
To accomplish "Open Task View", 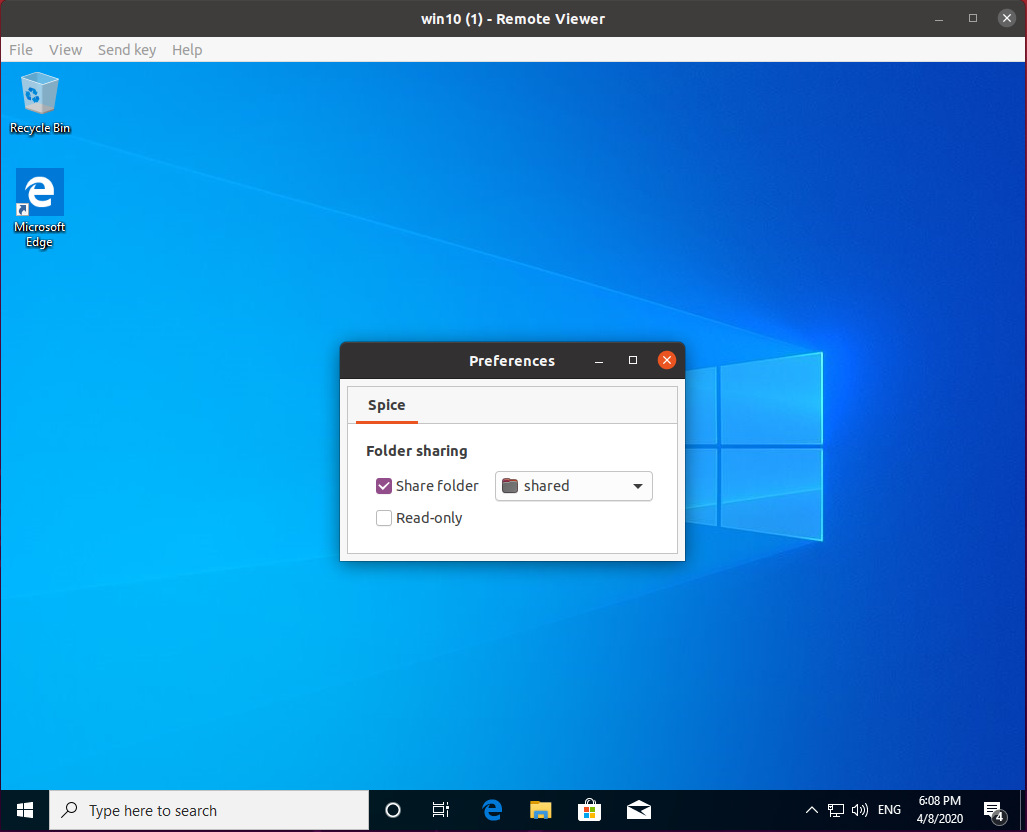I will [x=440, y=810].
